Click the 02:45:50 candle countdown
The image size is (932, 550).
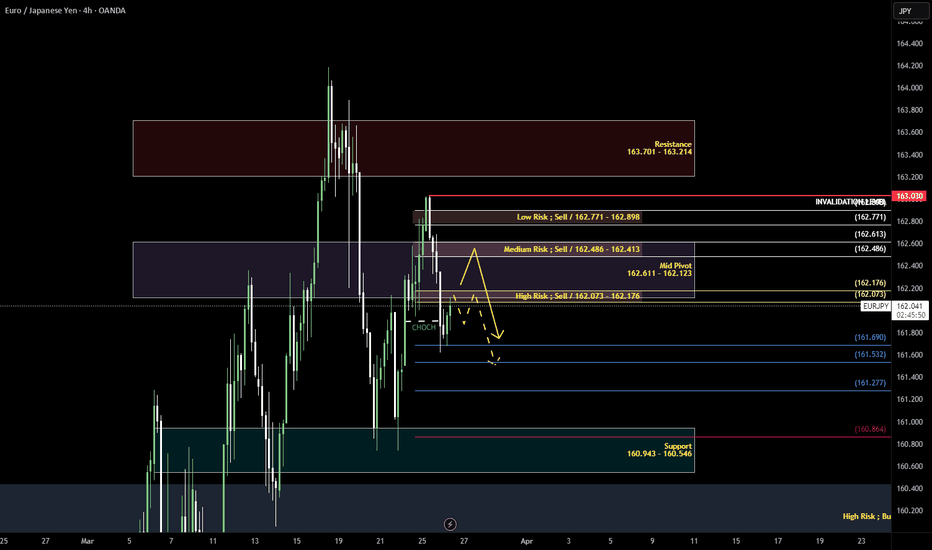[910, 315]
